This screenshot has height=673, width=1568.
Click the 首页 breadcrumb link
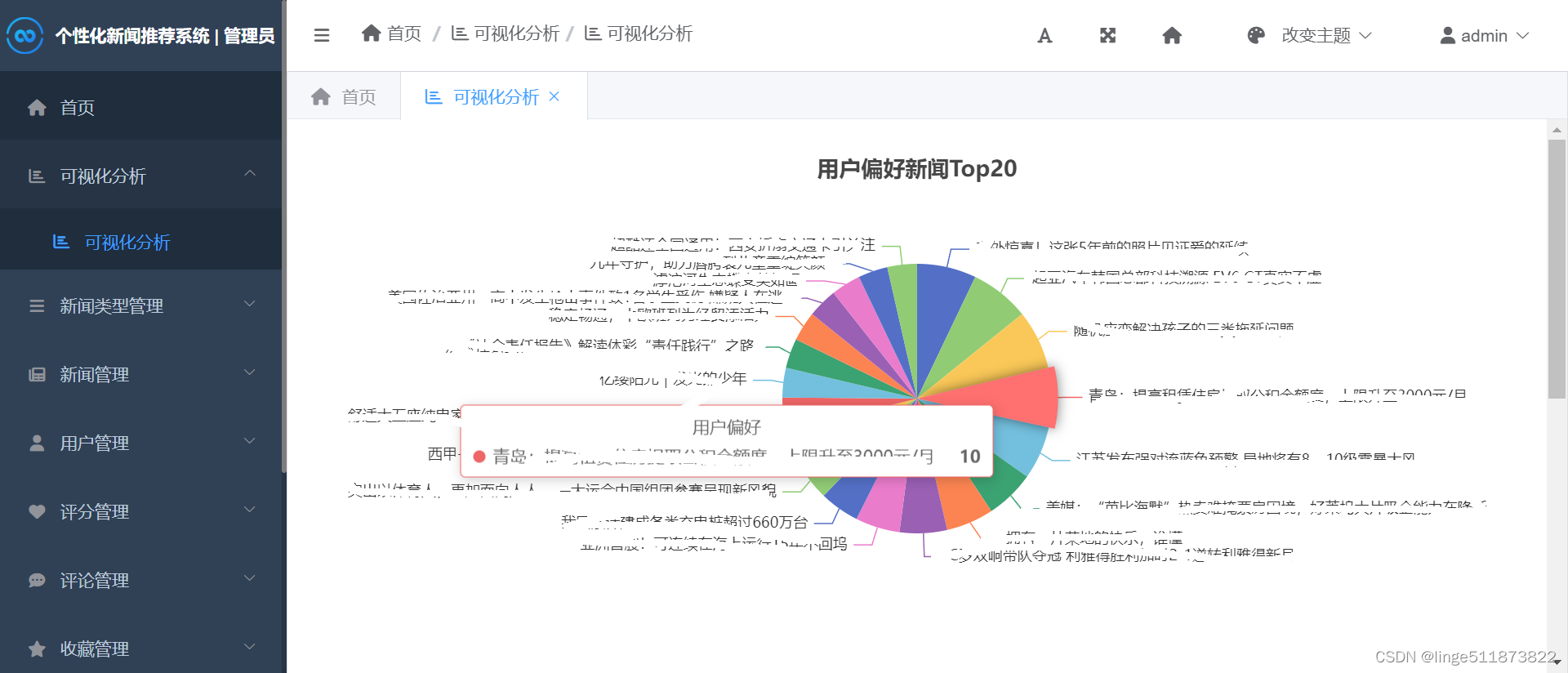404,33
